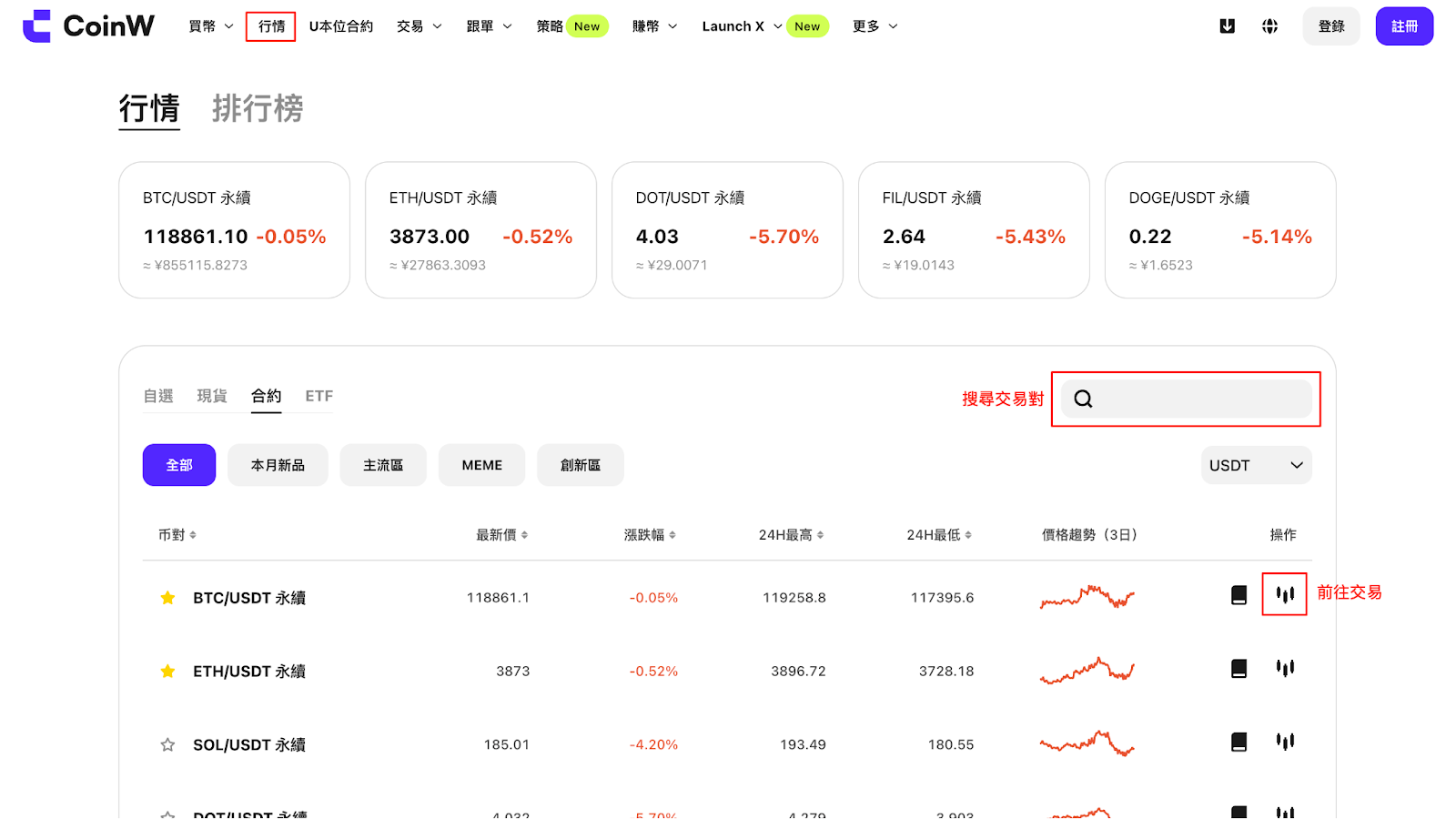
Task: Open the ETH/USDT 永續 summary card
Action: 481,230
